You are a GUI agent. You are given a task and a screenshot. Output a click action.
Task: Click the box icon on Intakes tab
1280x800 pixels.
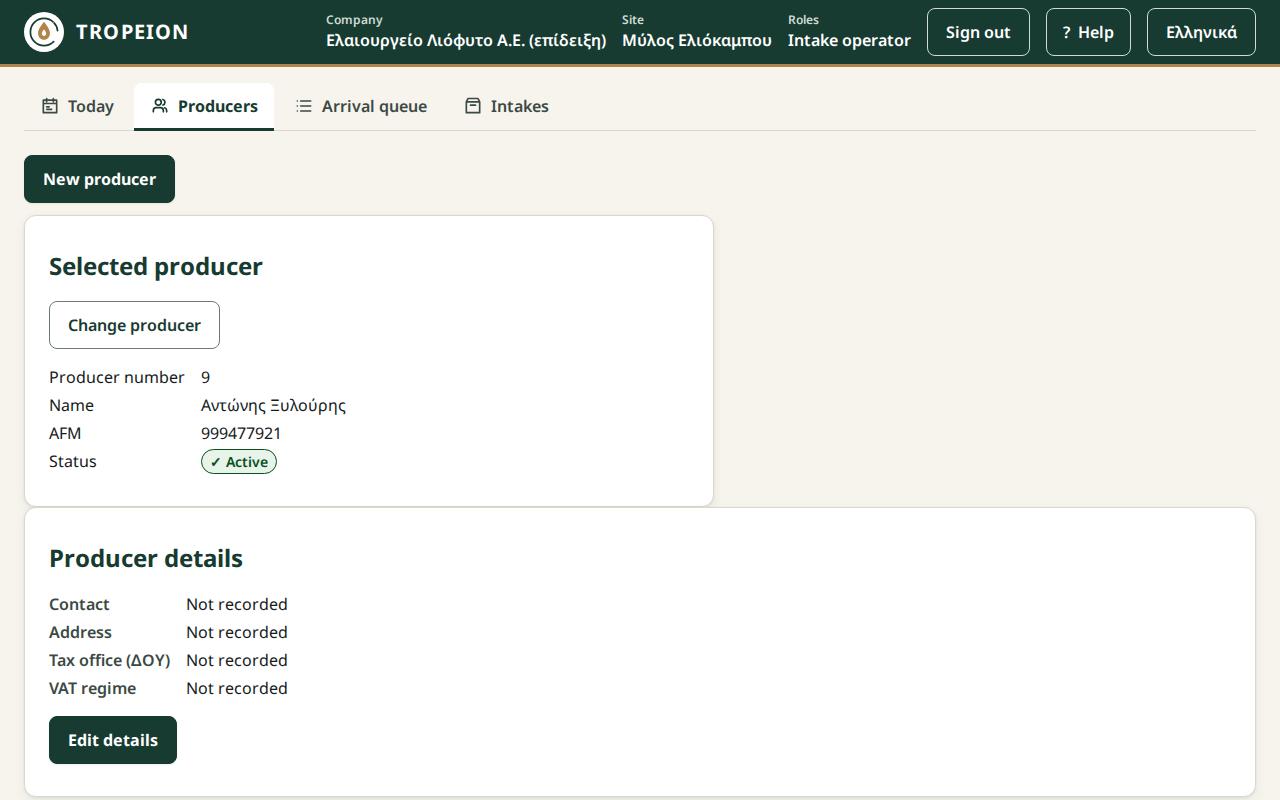[473, 106]
